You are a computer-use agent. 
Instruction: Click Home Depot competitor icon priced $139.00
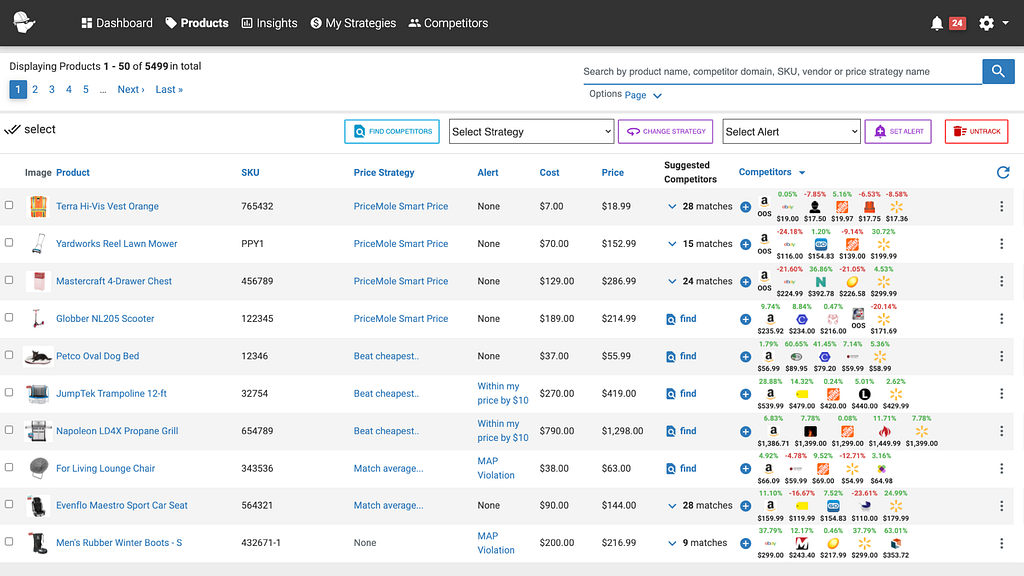pos(852,244)
